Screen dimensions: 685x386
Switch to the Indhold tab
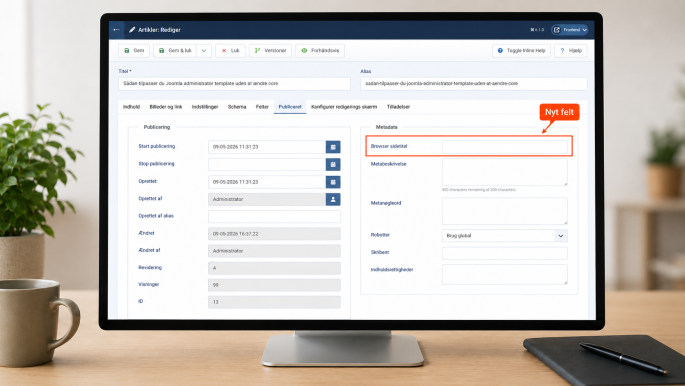[x=131, y=107]
